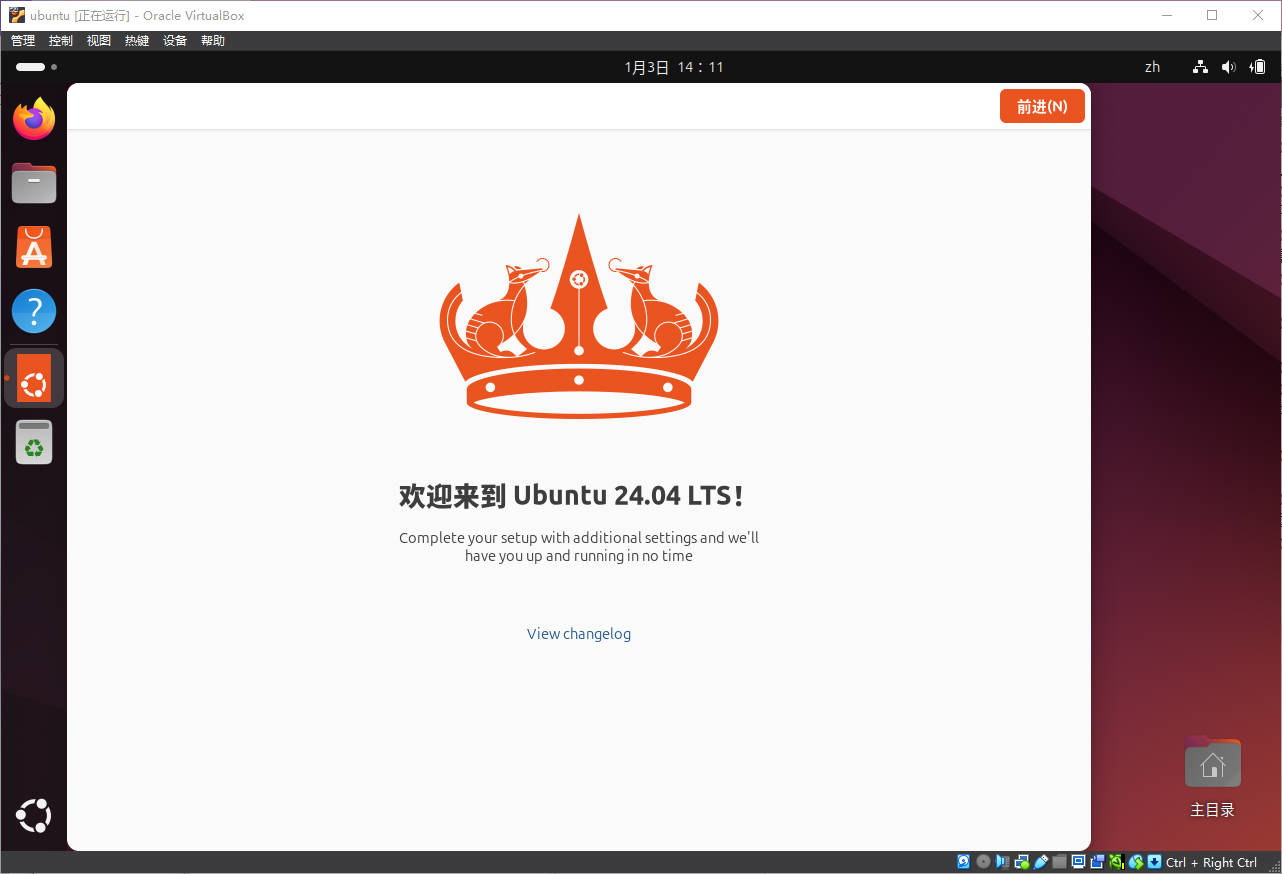
Task: Click the 前进(N) button
Action: coord(1042,106)
